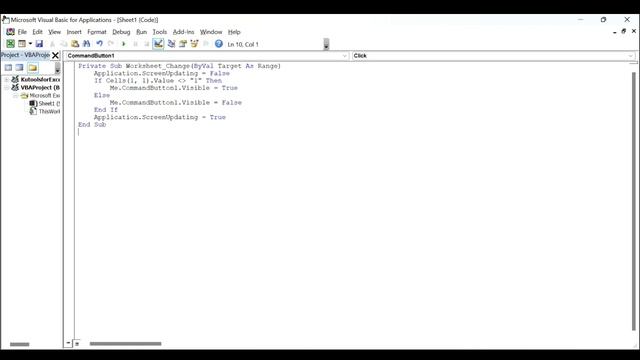Image resolution: width=640 pixels, height=360 pixels.
Task: Select the KutoolsforExcel project item
Action: (40, 79)
